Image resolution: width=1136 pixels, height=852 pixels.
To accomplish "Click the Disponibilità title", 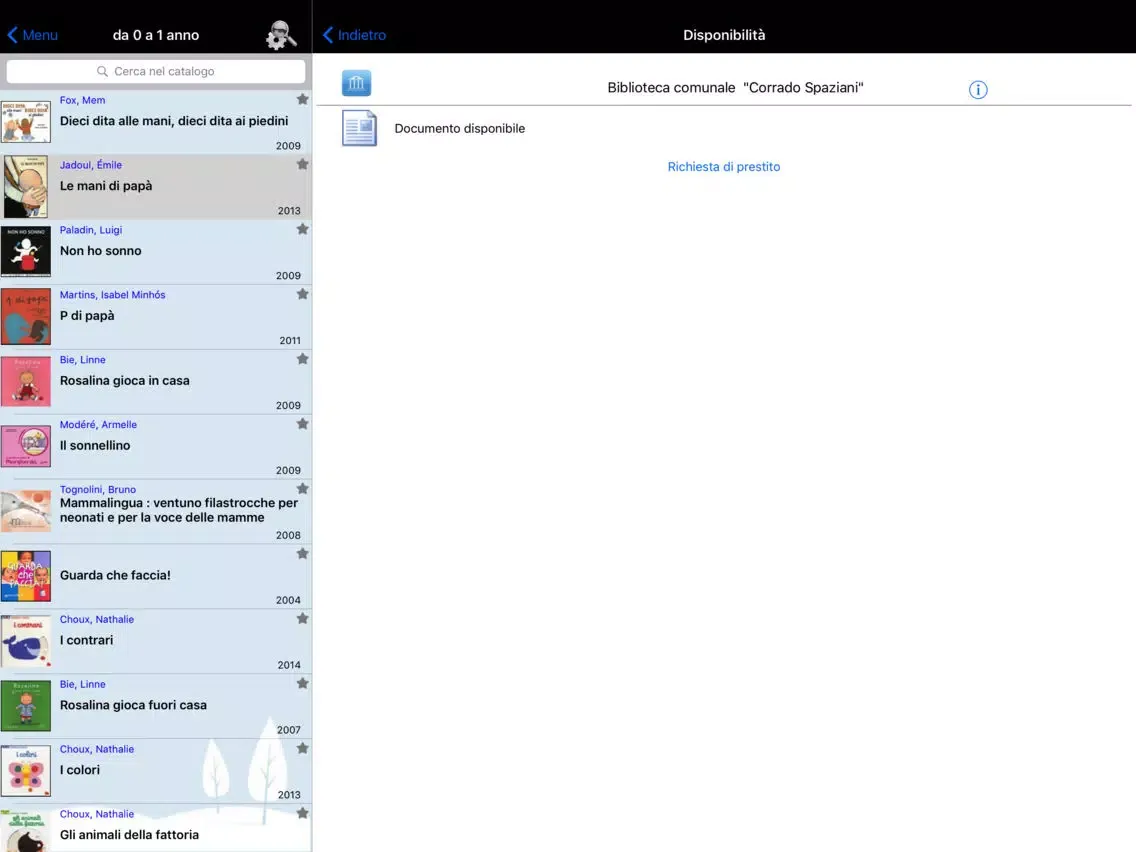I will pos(724,35).
